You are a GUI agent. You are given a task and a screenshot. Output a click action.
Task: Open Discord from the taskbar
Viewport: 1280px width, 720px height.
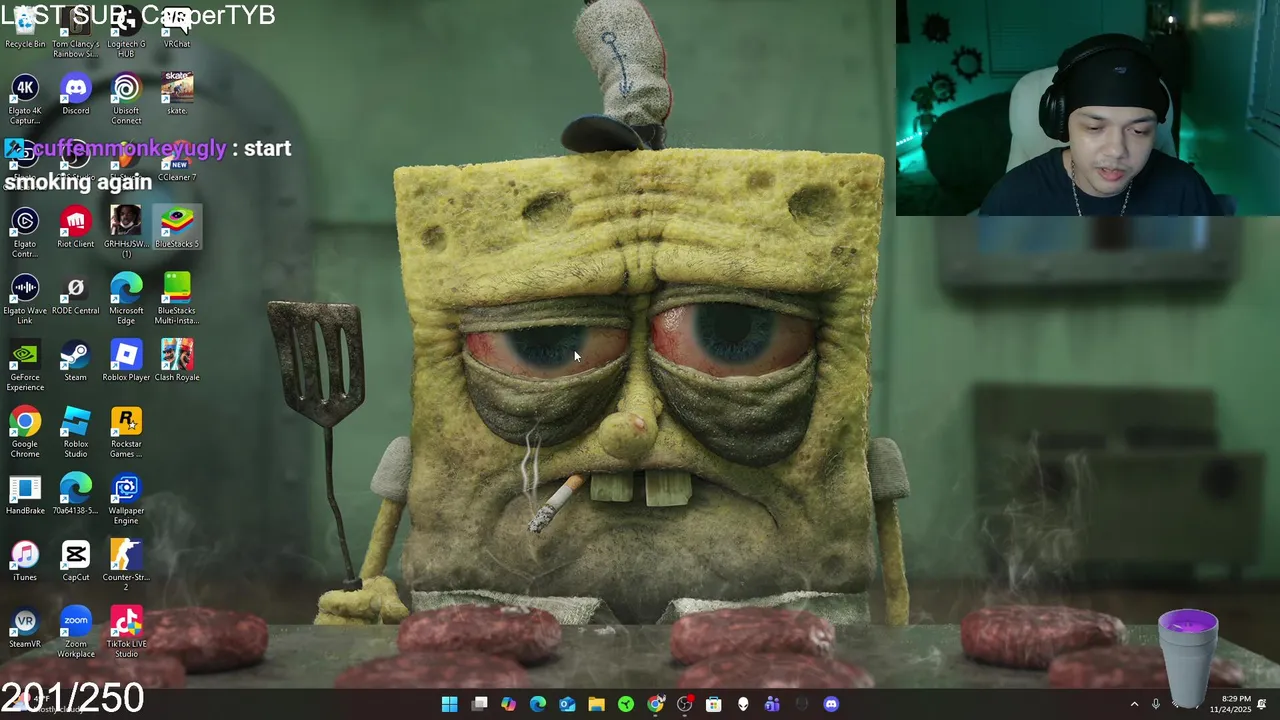[x=831, y=704]
